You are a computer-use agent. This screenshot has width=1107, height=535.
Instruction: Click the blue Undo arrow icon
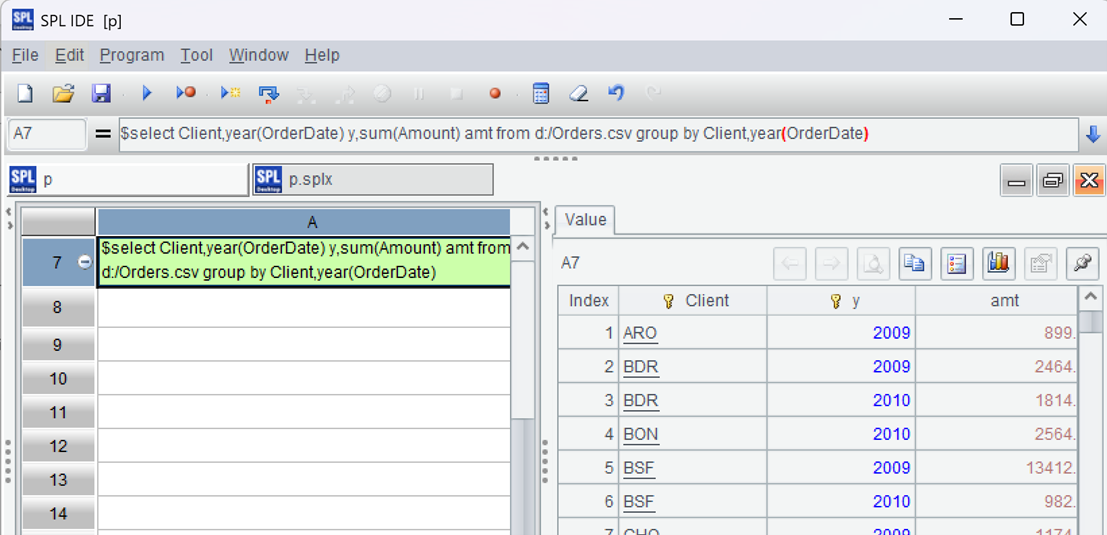pyautogui.click(x=616, y=93)
